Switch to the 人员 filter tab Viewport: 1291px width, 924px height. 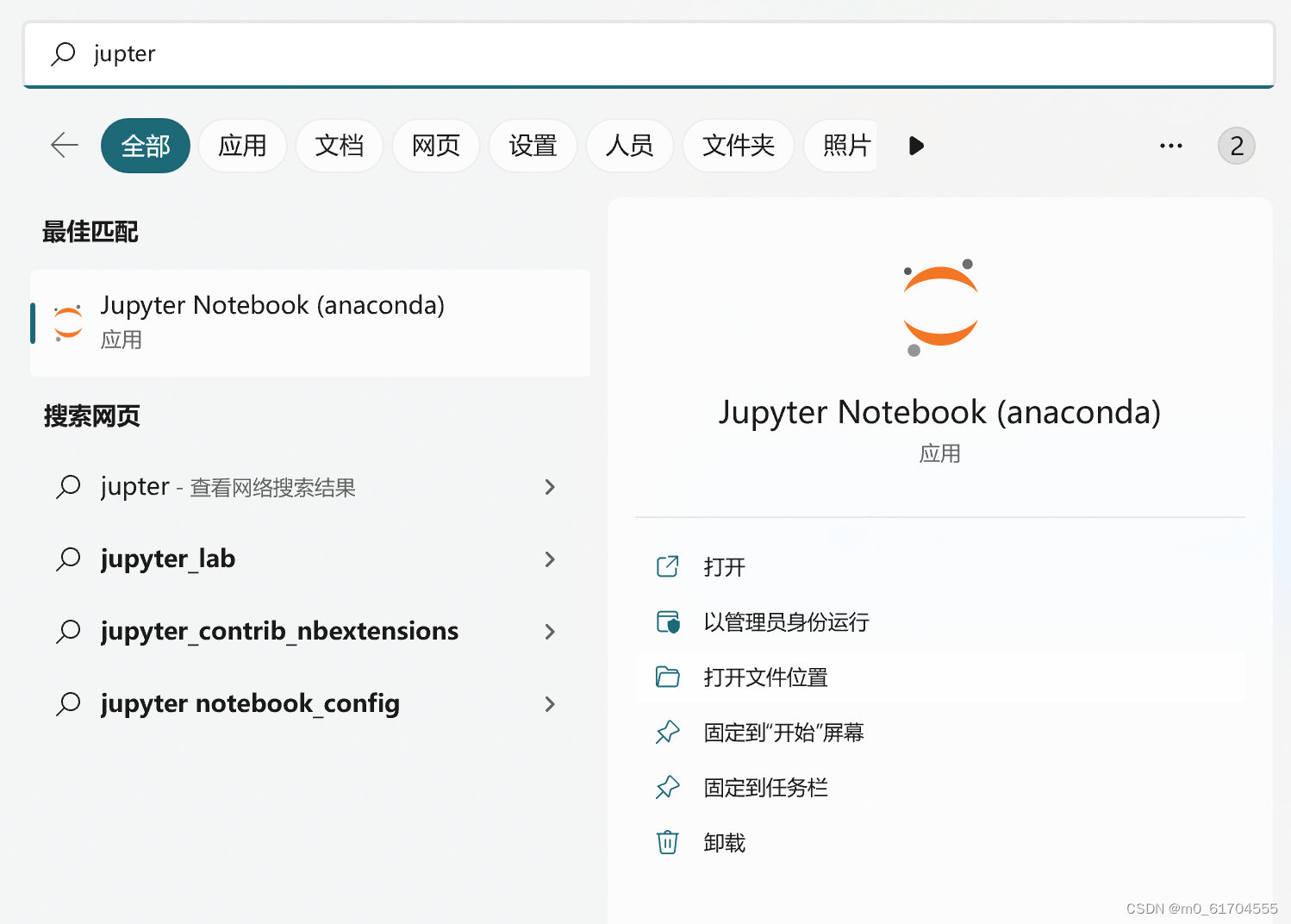pos(629,146)
